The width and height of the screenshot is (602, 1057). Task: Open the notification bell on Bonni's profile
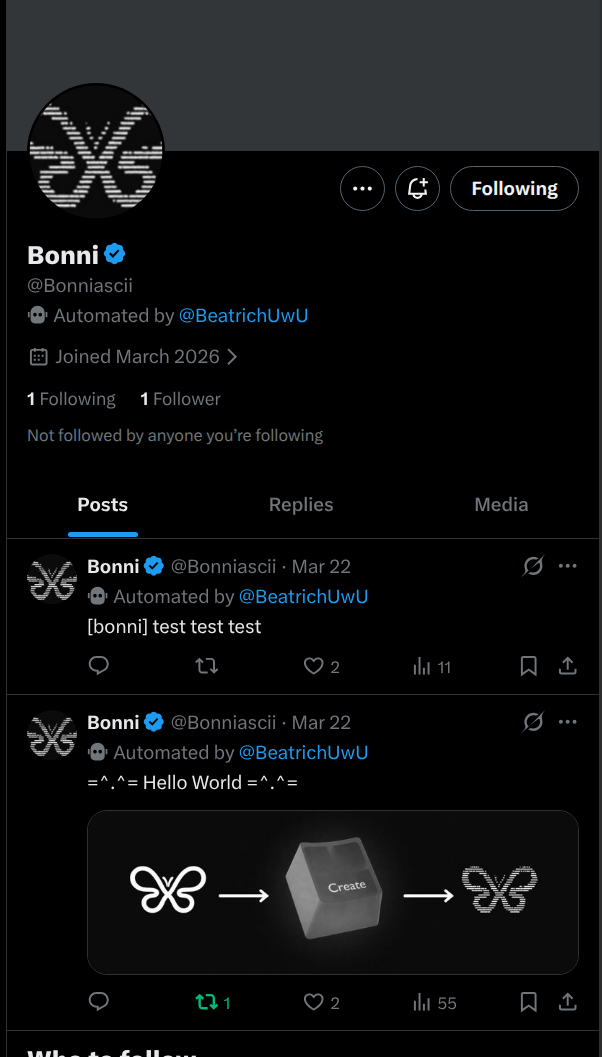click(417, 188)
